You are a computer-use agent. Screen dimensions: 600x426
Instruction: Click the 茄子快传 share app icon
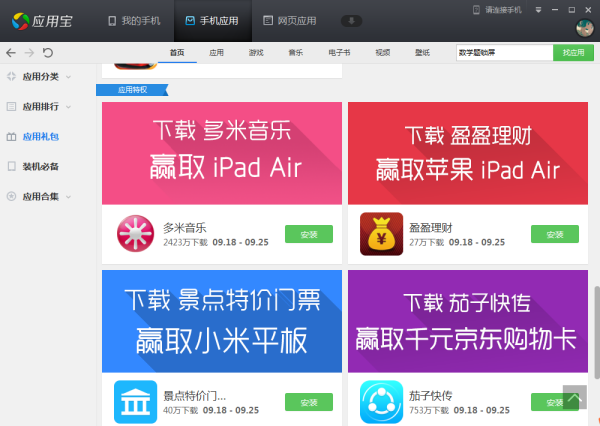382,402
